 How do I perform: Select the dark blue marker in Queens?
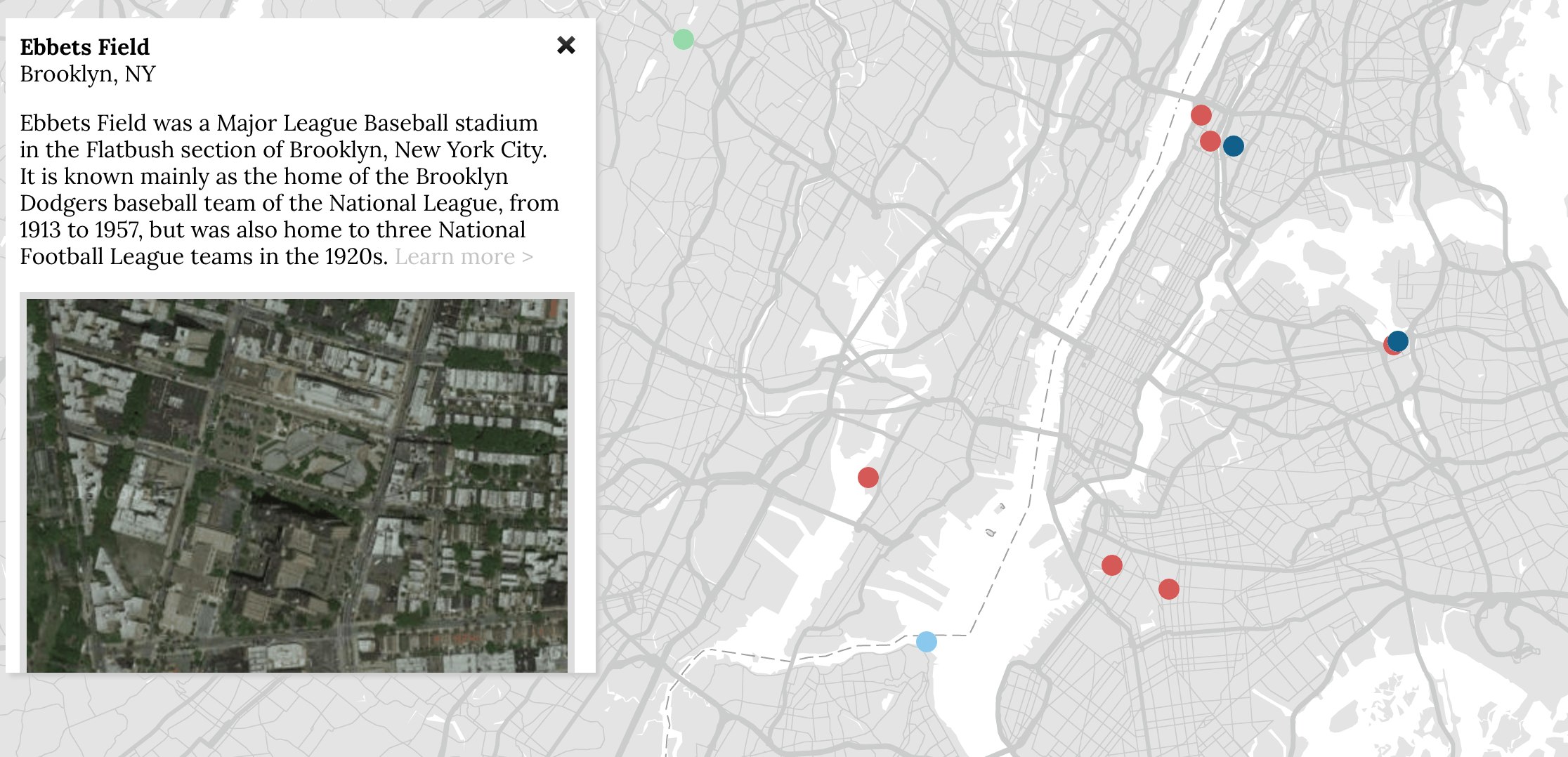pyautogui.click(x=1398, y=341)
